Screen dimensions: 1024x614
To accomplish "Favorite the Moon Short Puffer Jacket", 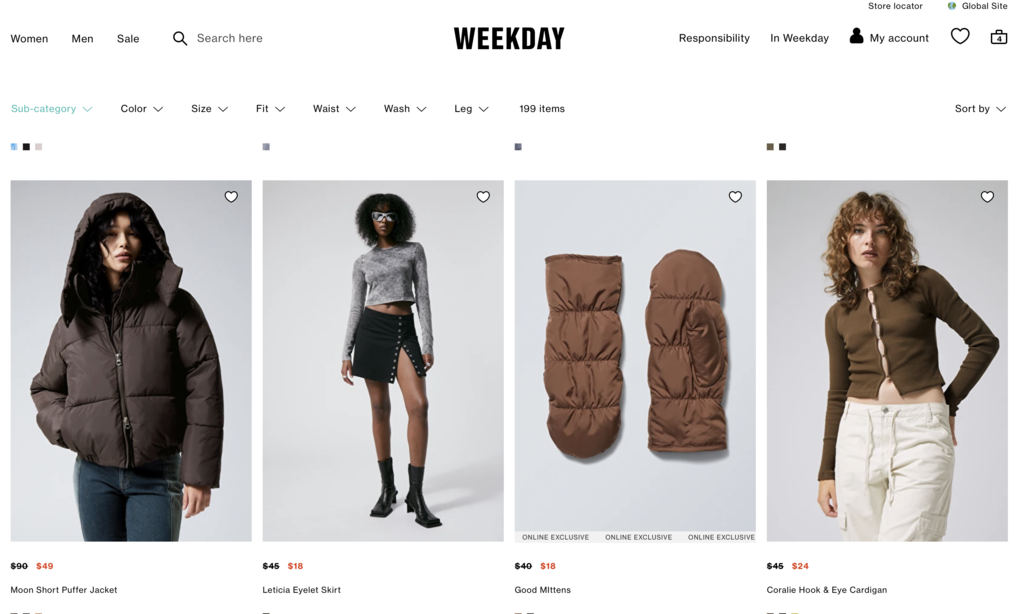I will [231, 197].
